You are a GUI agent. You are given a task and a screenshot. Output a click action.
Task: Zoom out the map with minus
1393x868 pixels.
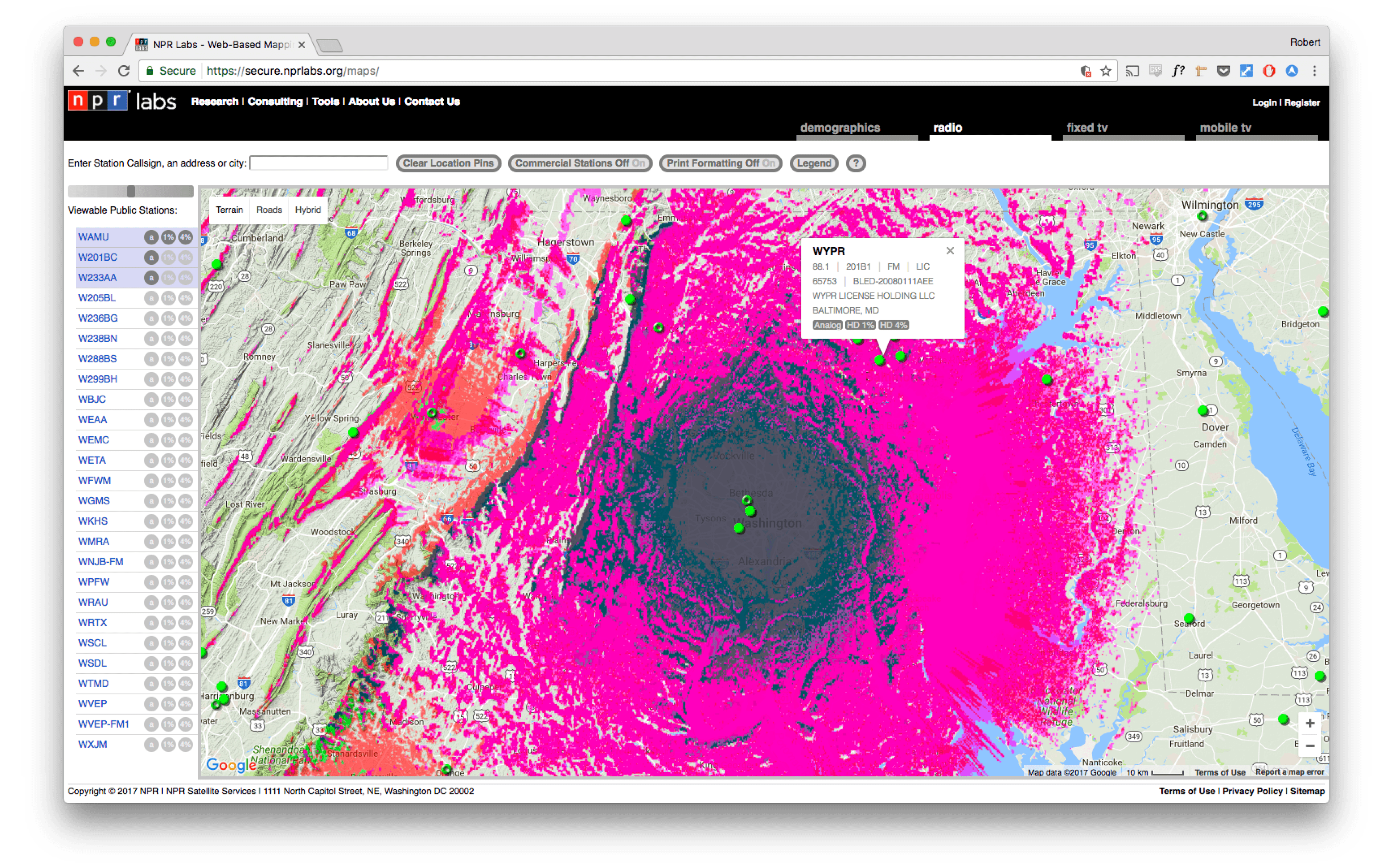[1310, 745]
